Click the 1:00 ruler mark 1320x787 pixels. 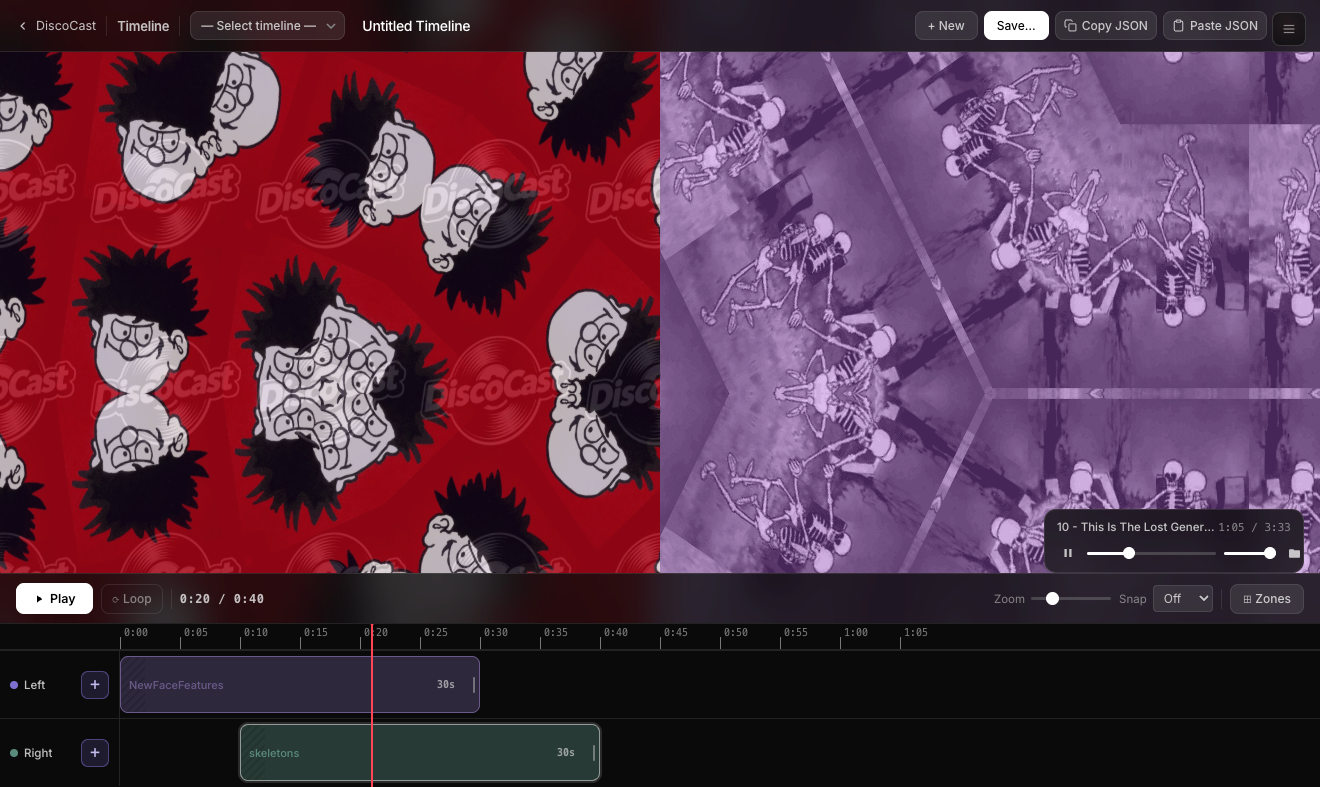(856, 633)
